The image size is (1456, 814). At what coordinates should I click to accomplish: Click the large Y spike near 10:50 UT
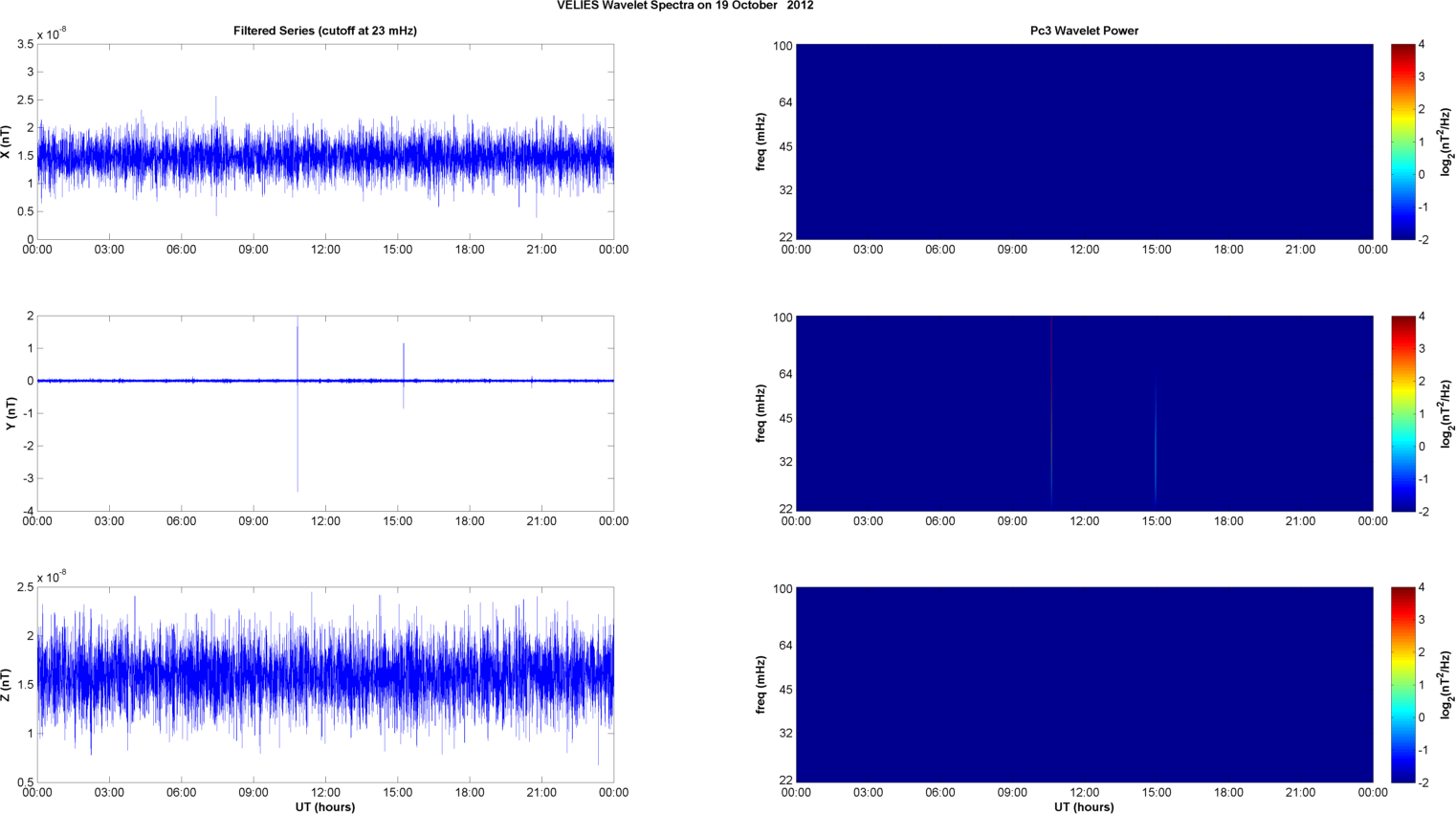point(298,407)
